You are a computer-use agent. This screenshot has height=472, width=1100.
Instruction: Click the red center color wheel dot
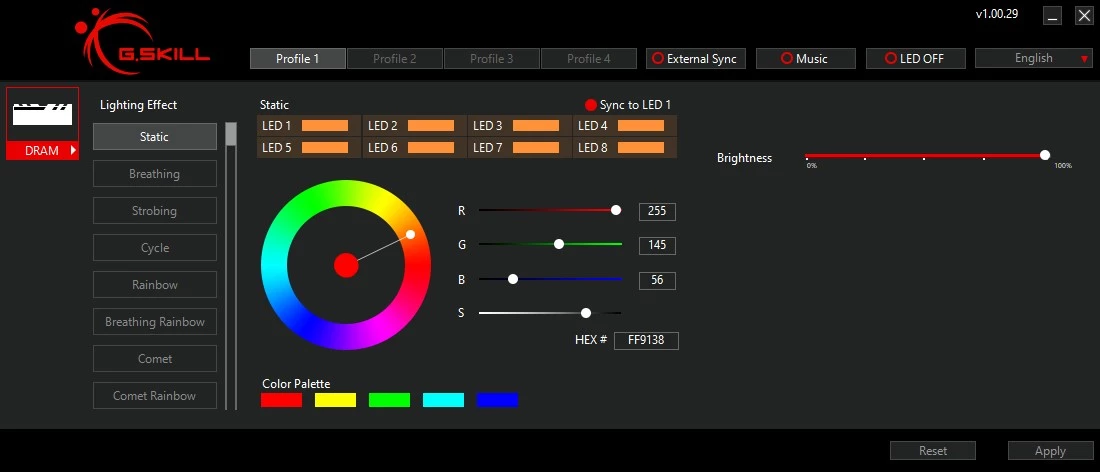(x=347, y=265)
